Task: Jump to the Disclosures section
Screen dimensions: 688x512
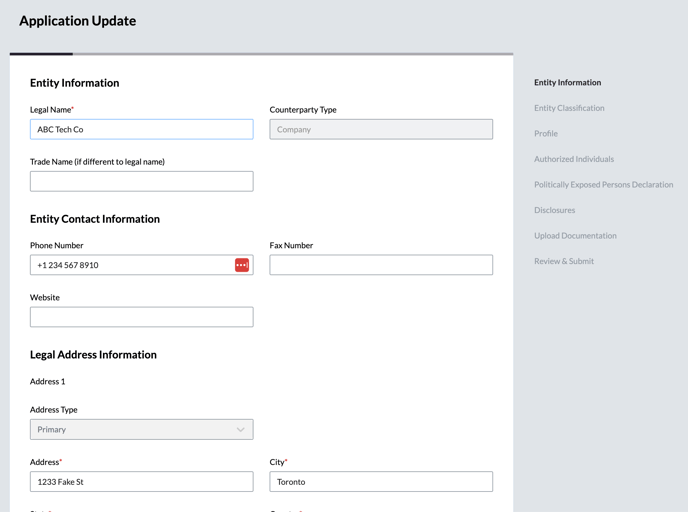Action: [554, 210]
